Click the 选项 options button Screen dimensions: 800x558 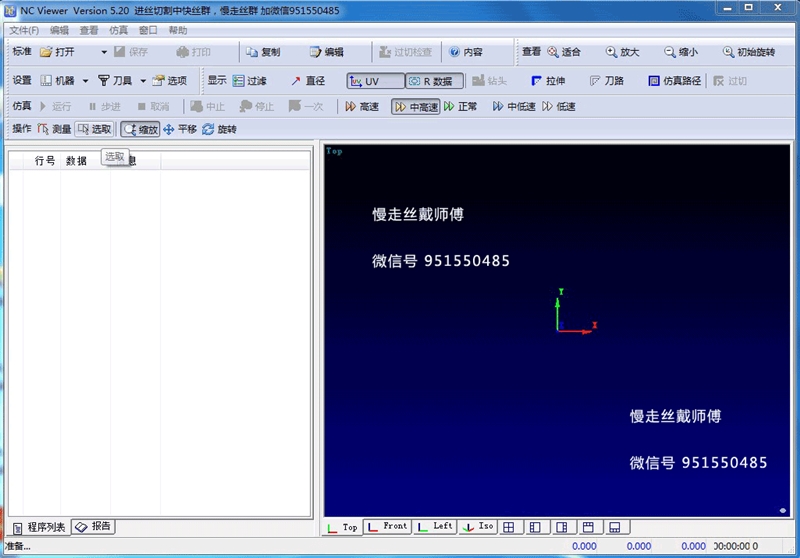click(x=169, y=81)
